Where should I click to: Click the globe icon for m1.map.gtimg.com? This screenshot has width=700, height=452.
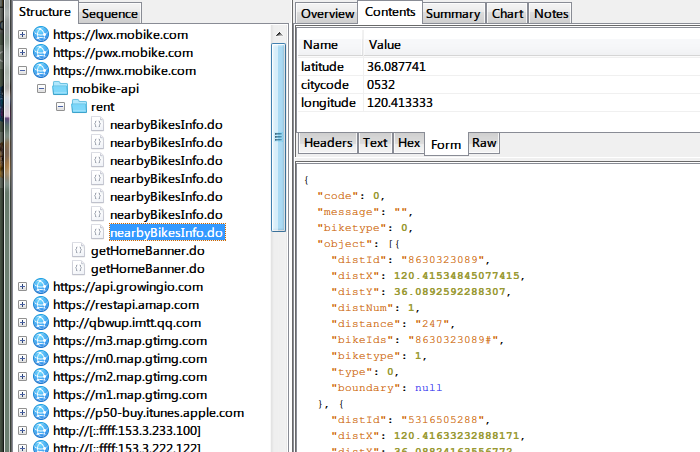tap(41, 395)
